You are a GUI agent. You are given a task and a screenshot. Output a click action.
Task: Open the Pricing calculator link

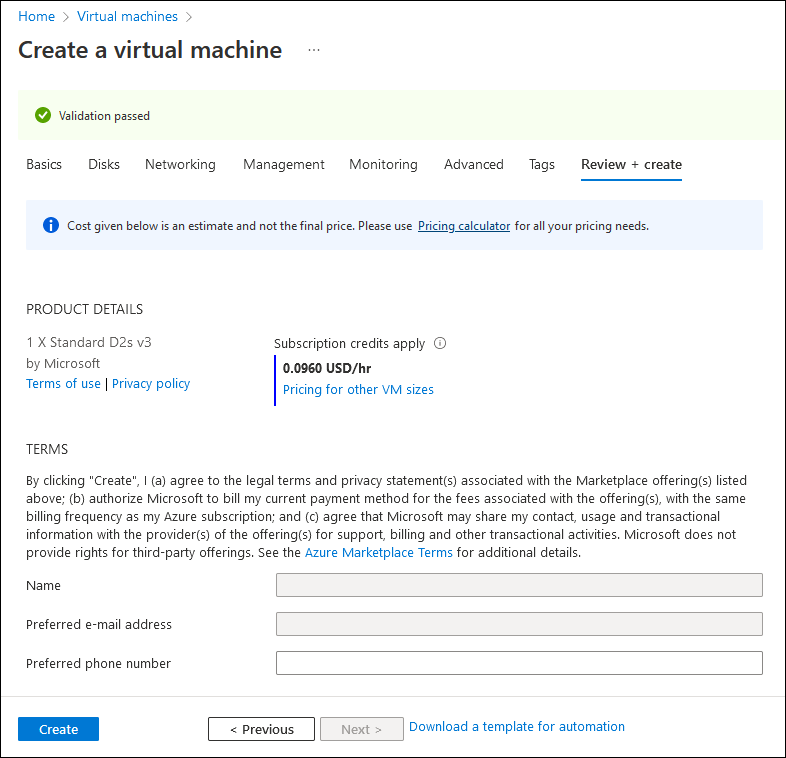[464, 226]
